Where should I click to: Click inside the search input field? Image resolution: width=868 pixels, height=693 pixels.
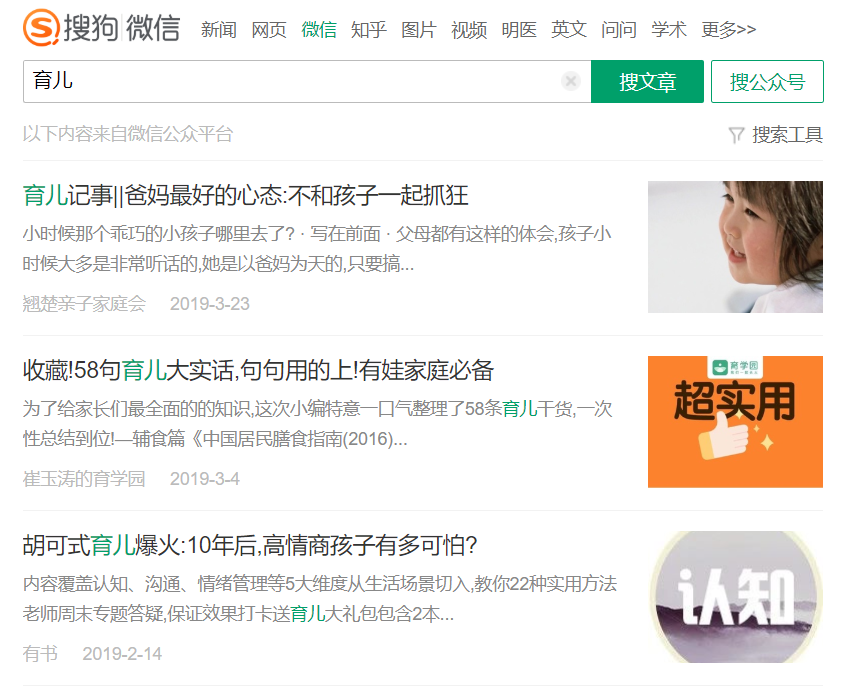click(x=300, y=81)
